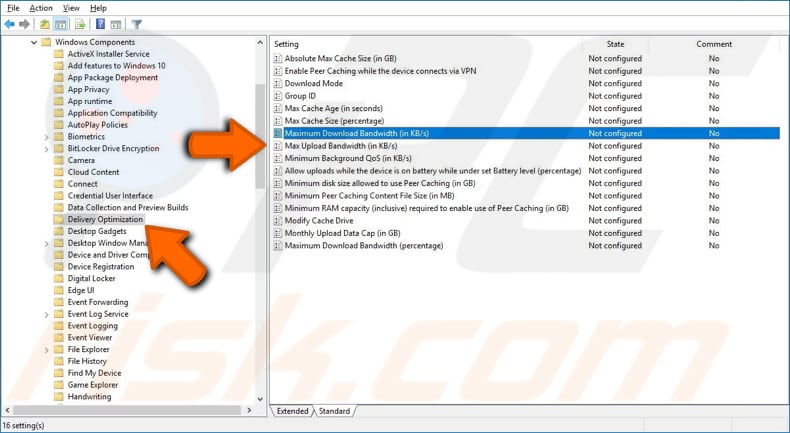Select the Event Forwarding folder

(x=98, y=302)
